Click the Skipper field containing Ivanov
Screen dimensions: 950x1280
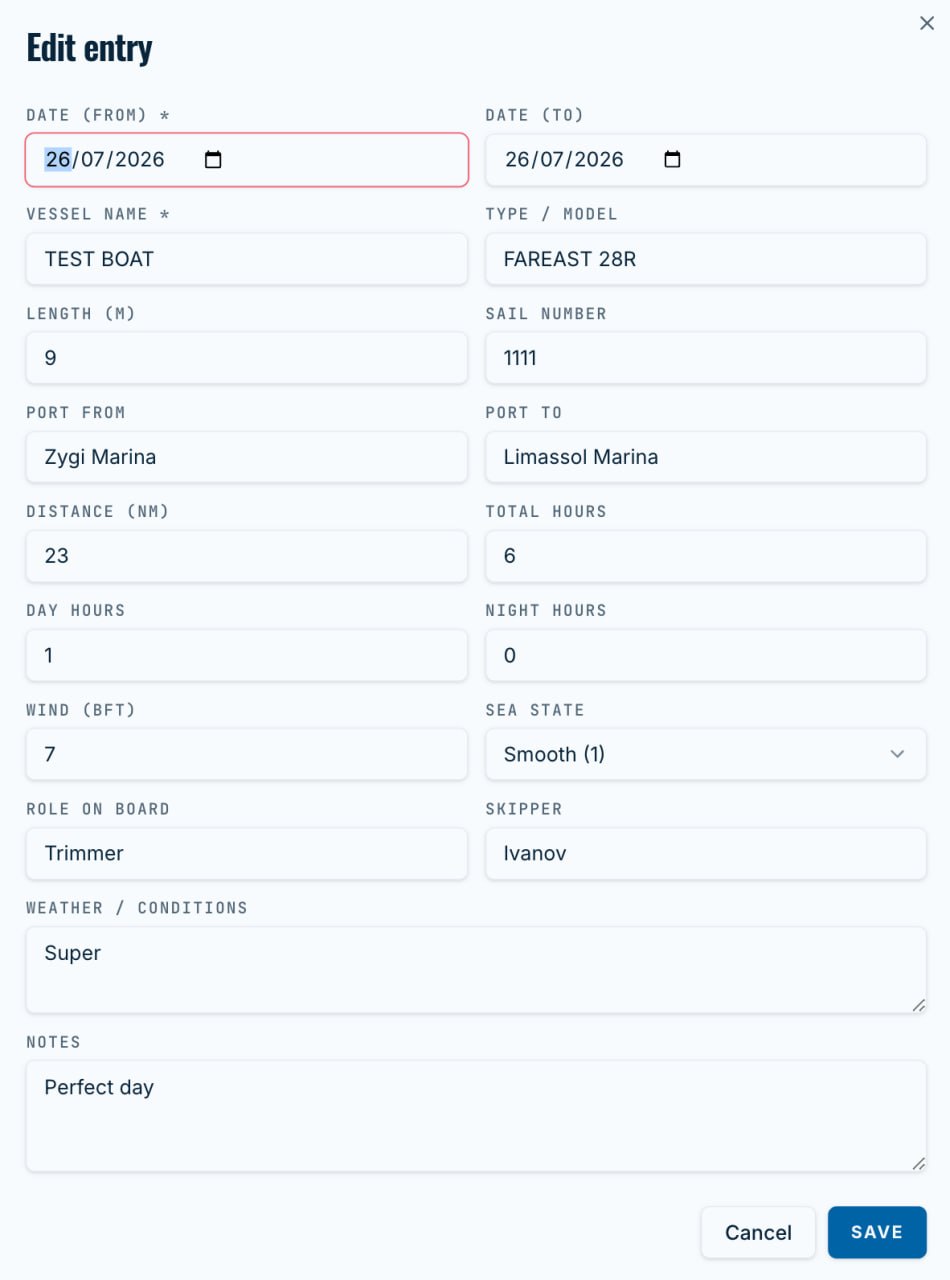pyautogui.click(x=706, y=853)
